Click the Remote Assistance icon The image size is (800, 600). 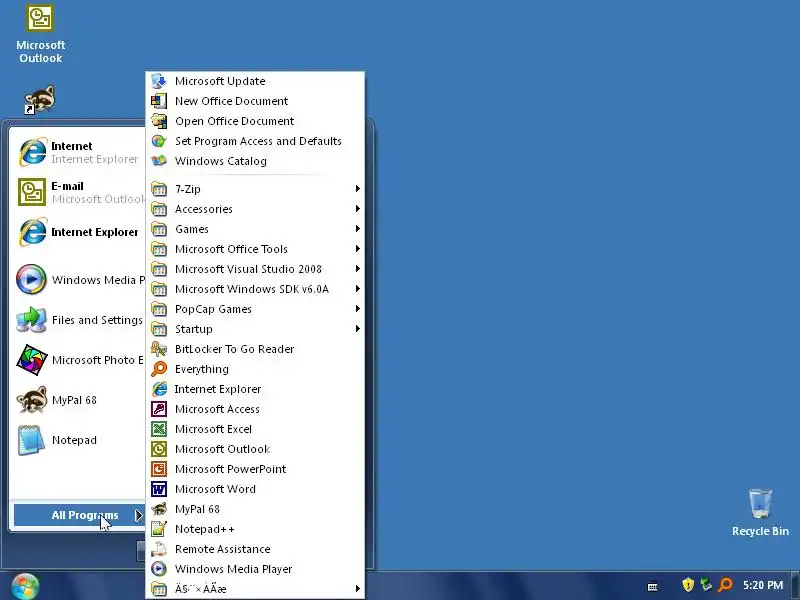pos(159,549)
